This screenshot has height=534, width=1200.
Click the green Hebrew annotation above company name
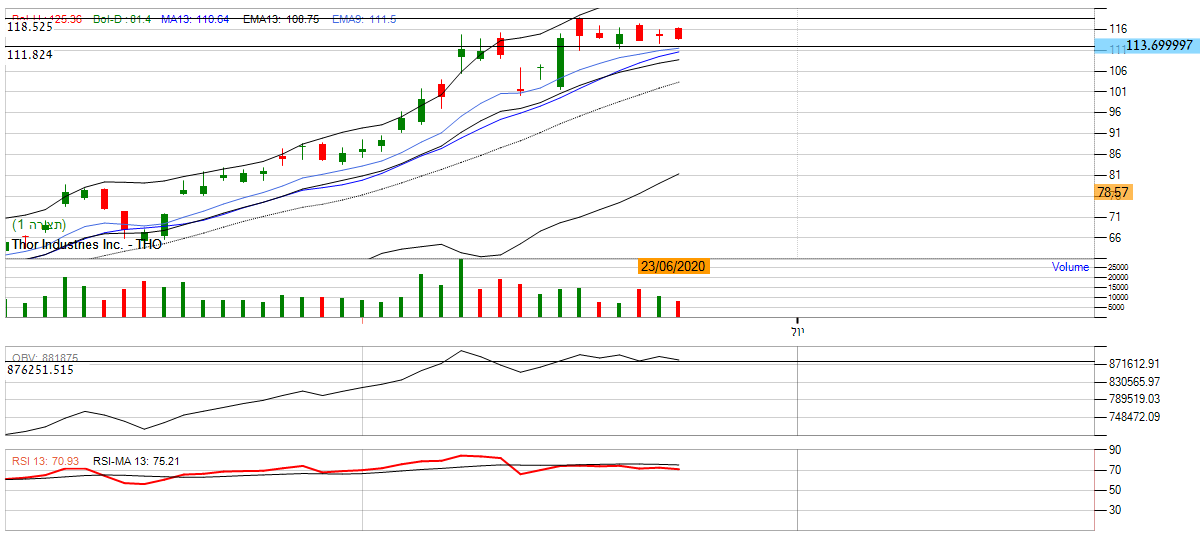pyautogui.click(x=39, y=225)
